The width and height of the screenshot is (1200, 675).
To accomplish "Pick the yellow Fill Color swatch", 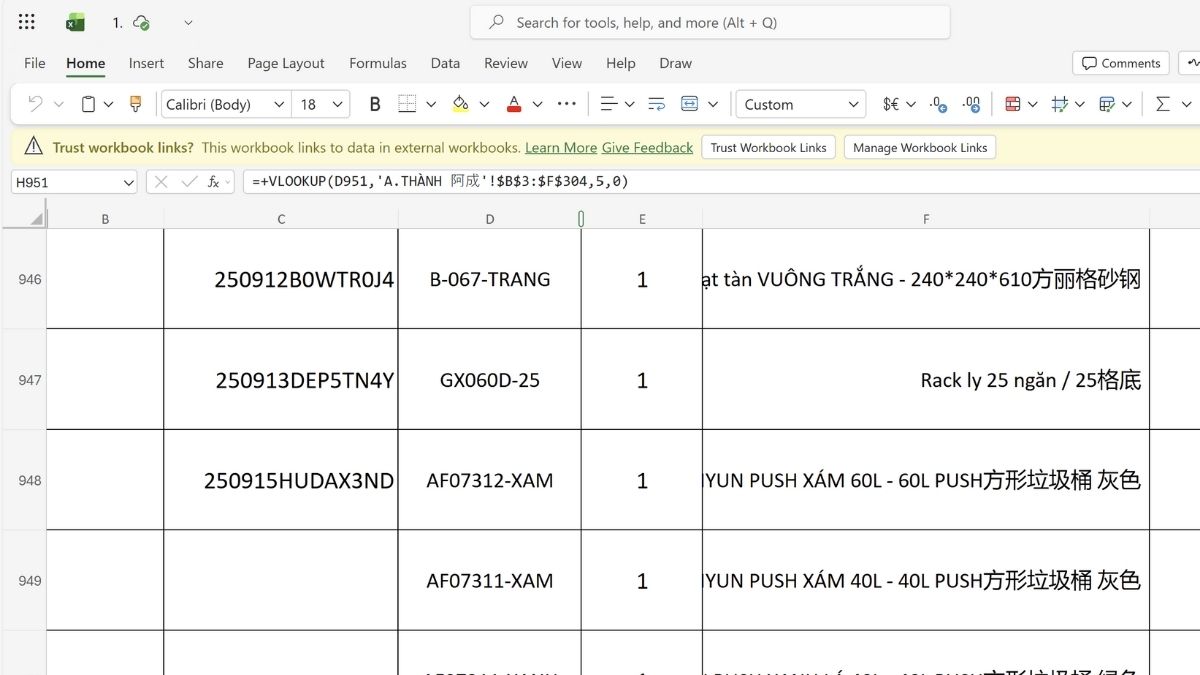I will [462, 103].
